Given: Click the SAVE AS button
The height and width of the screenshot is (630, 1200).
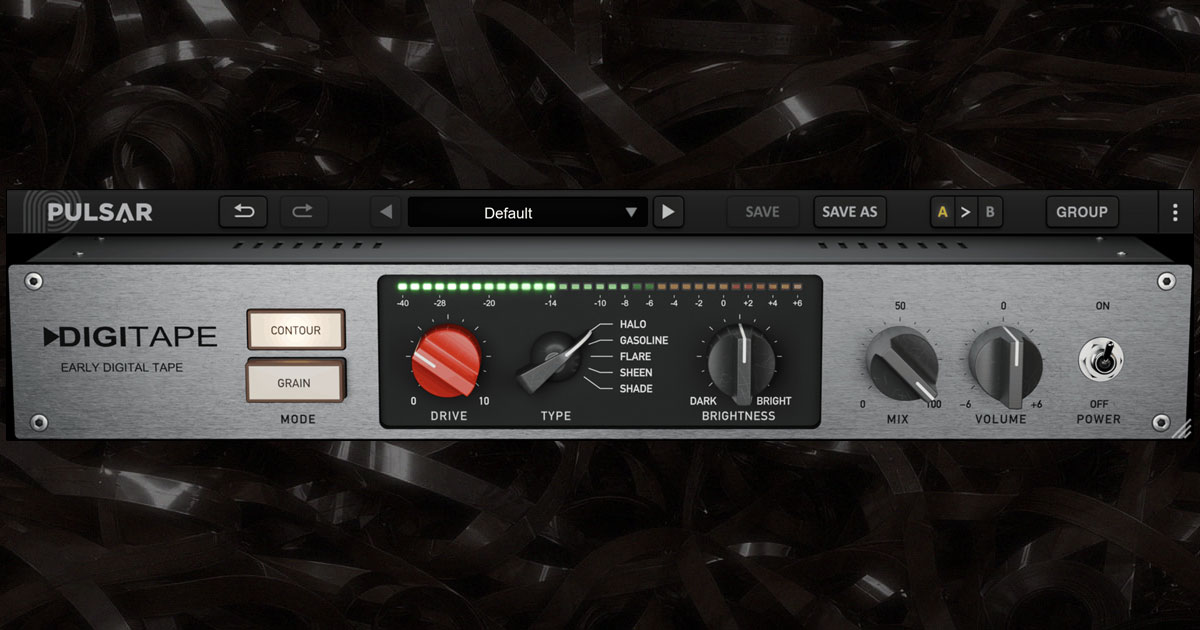Looking at the screenshot, I should tap(849, 212).
